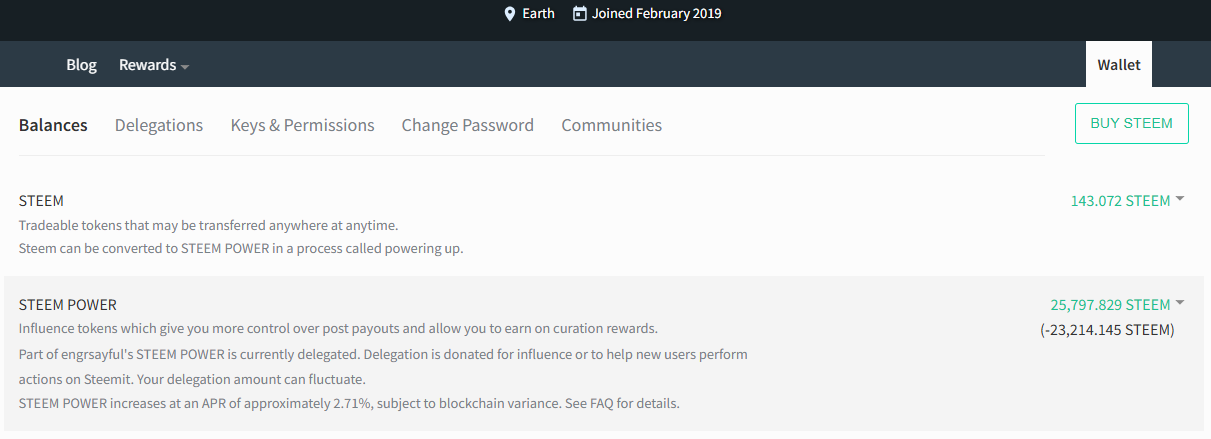The image size is (1211, 439).
Task: Open the Keys & Permissions tab
Action: [x=302, y=125]
